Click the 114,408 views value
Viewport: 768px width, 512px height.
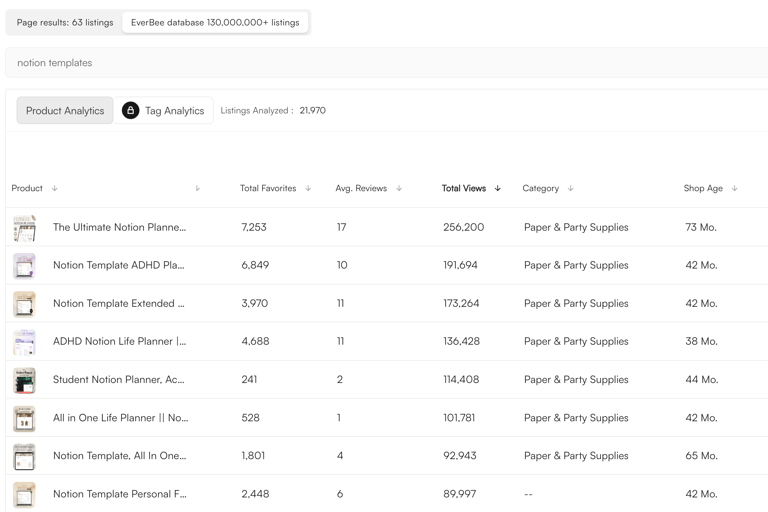click(461, 379)
